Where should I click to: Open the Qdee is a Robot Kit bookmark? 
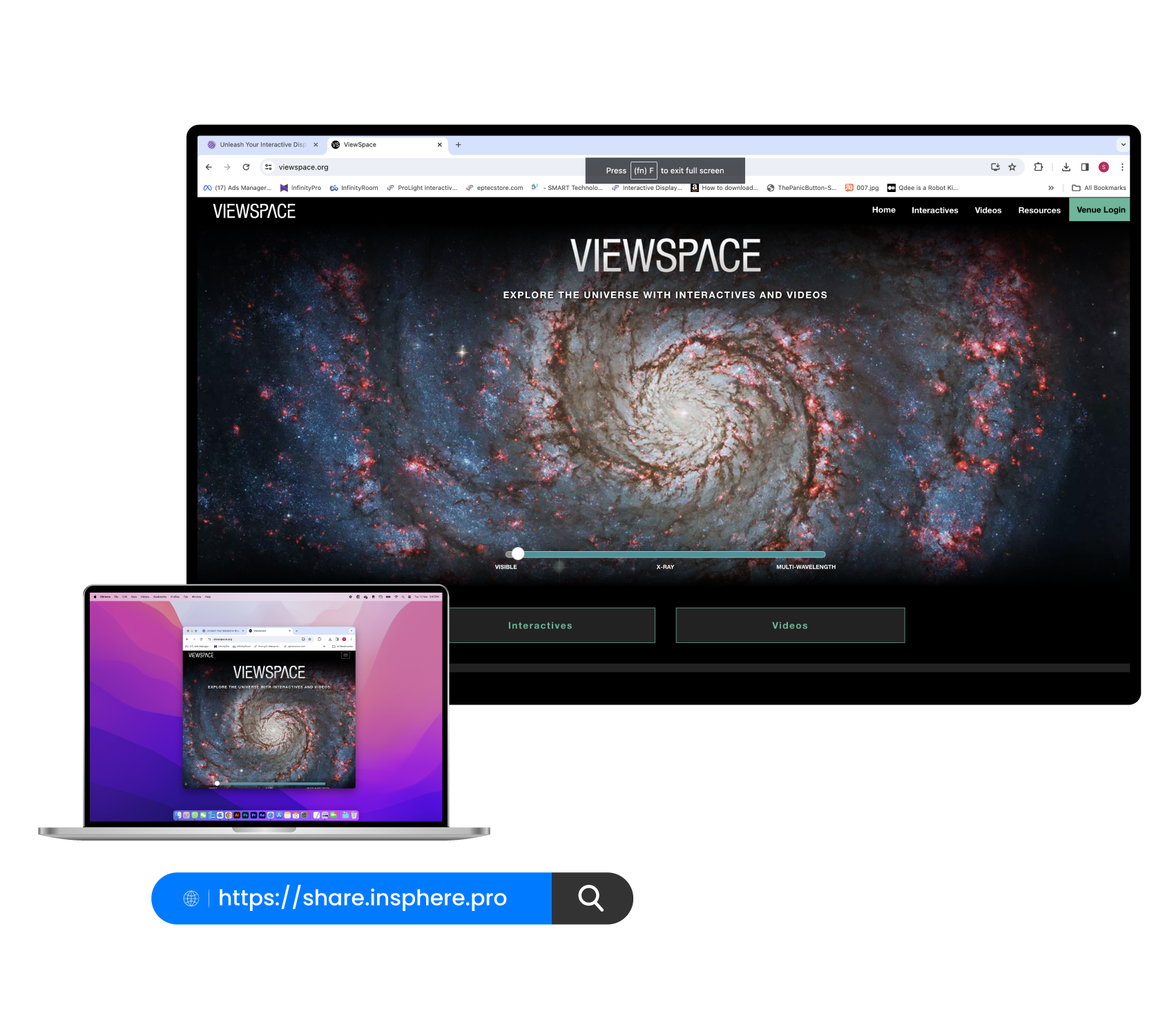(x=923, y=188)
